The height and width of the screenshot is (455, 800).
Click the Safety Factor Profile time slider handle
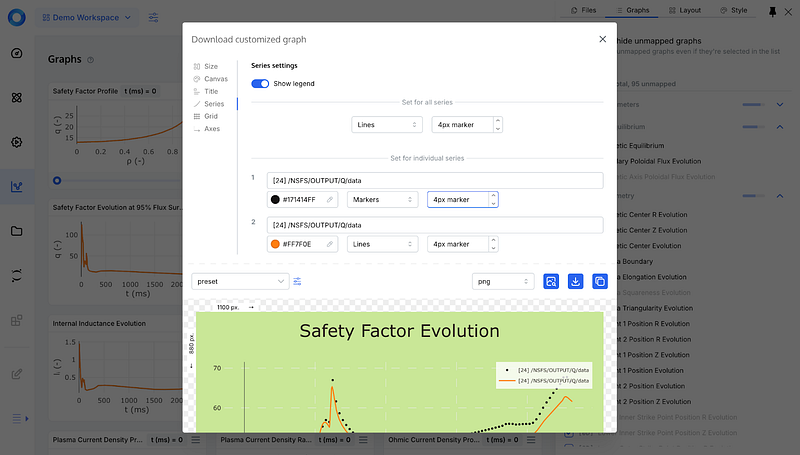pyautogui.click(x=57, y=181)
